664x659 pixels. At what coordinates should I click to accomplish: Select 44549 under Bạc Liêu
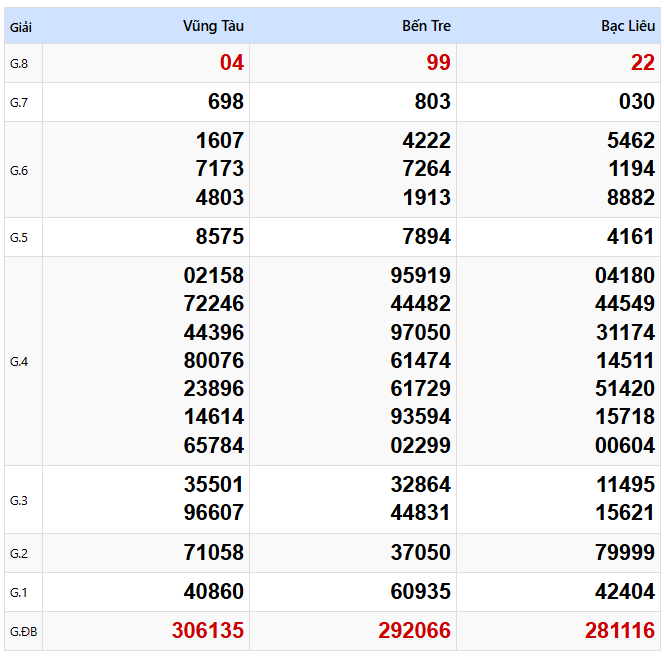(x=625, y=304)
